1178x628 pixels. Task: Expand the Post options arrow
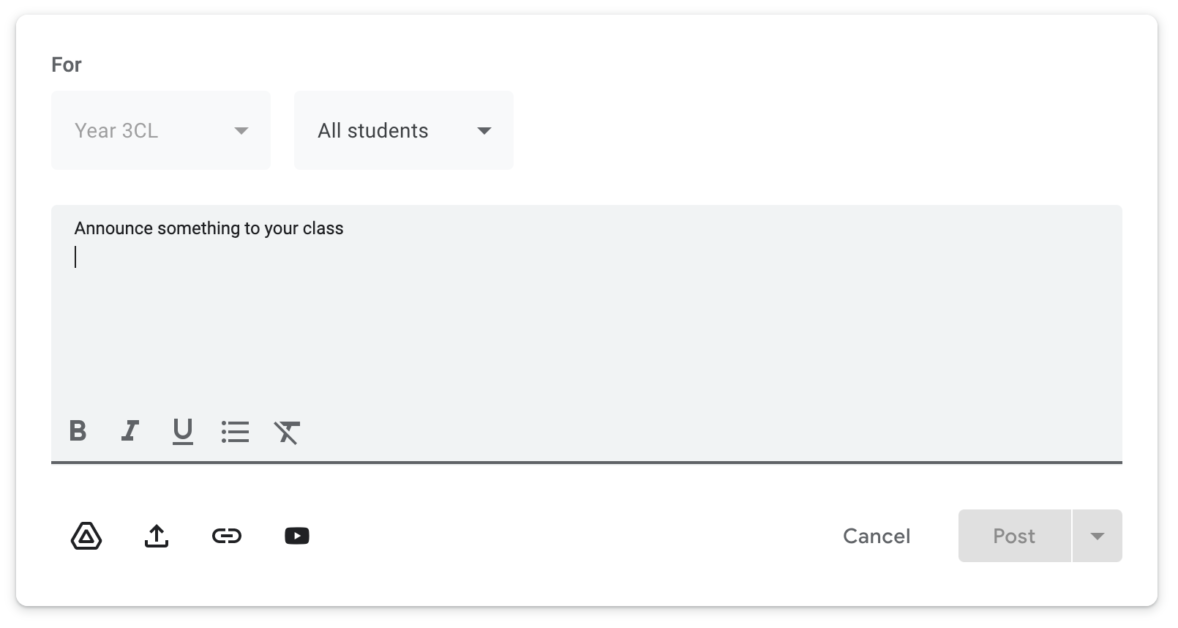1097,536
